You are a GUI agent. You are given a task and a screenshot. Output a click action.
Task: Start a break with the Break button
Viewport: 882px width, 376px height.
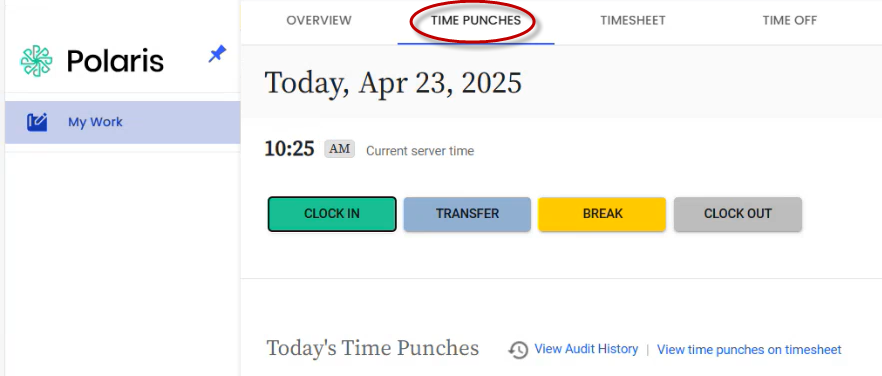click(x=602, y=214)
